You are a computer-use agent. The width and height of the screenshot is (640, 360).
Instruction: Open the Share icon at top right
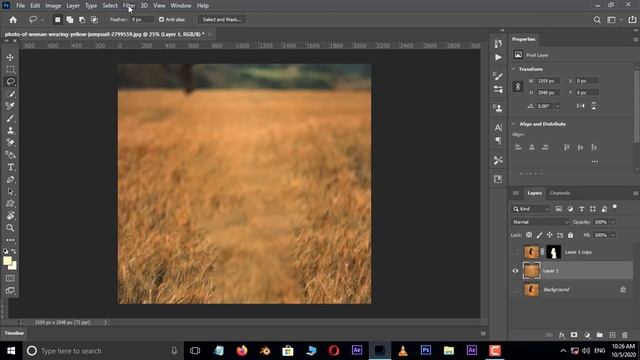pyautogui.click(x=632, y=20)
